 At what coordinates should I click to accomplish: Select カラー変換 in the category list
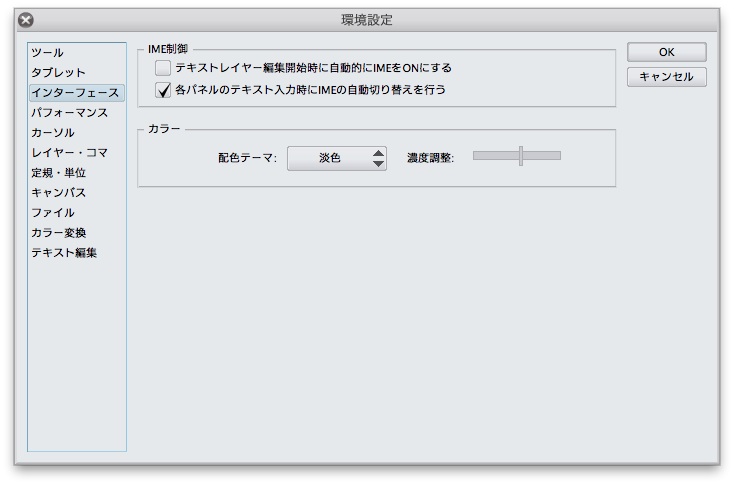[76, 233]
